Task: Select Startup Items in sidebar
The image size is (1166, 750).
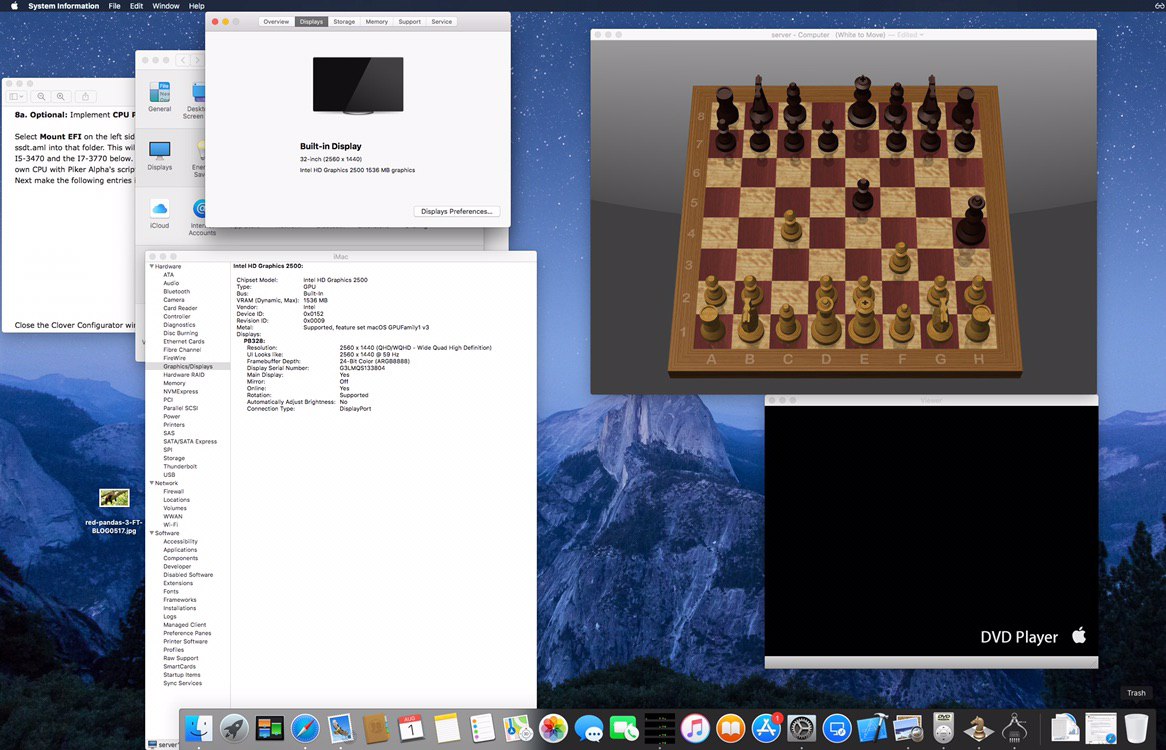Action: click(181, 675)
